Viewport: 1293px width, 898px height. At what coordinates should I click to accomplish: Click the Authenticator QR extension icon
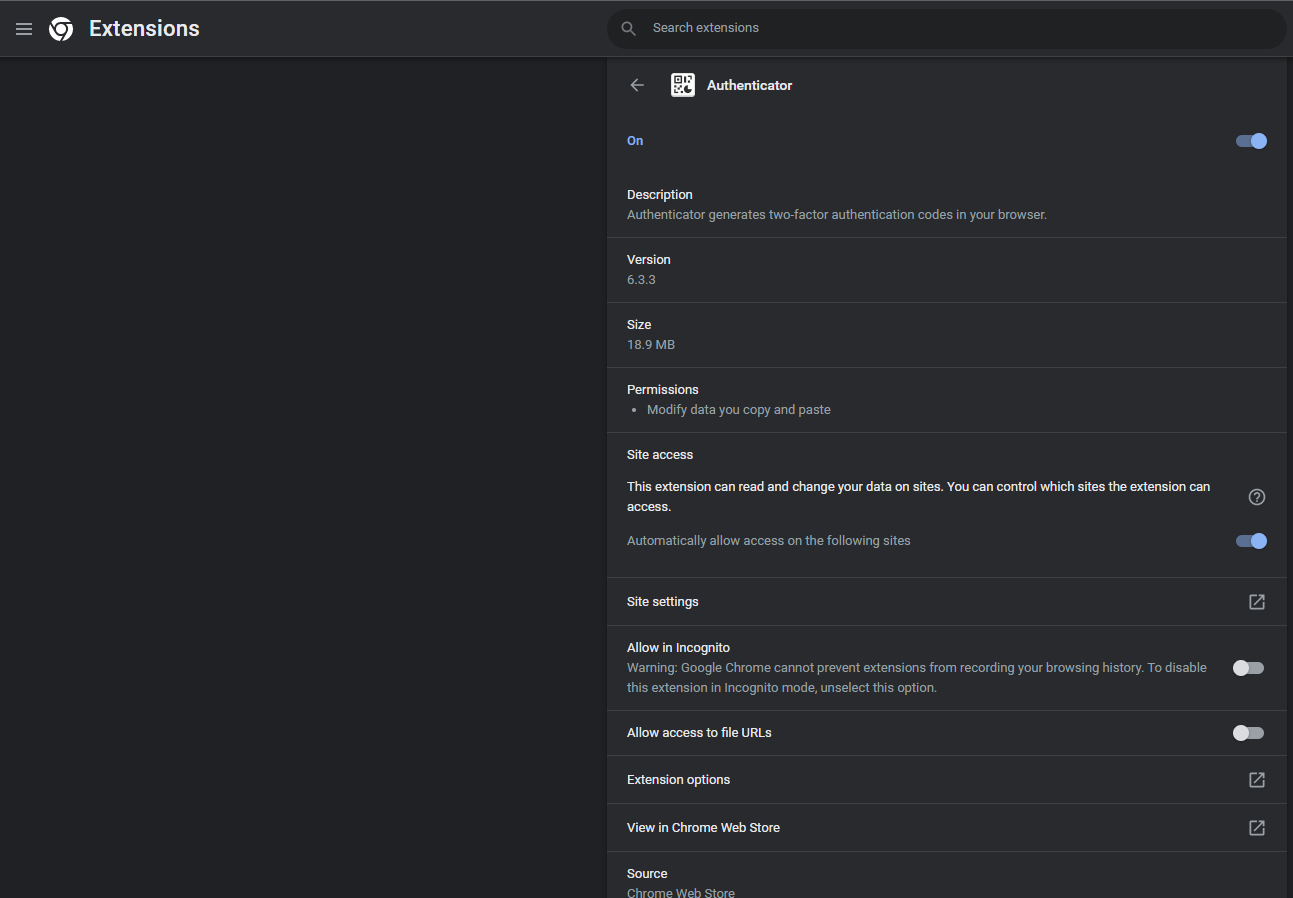pos(683,85)
